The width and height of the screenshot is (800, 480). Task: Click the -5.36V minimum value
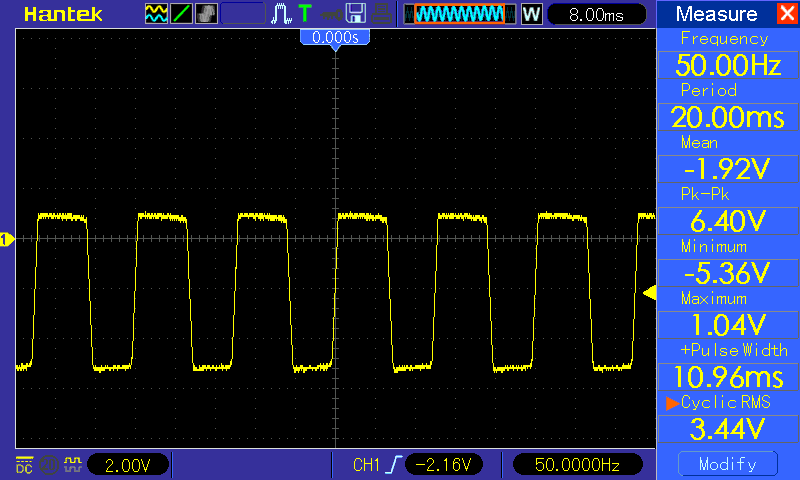click(x=728, y=273)
